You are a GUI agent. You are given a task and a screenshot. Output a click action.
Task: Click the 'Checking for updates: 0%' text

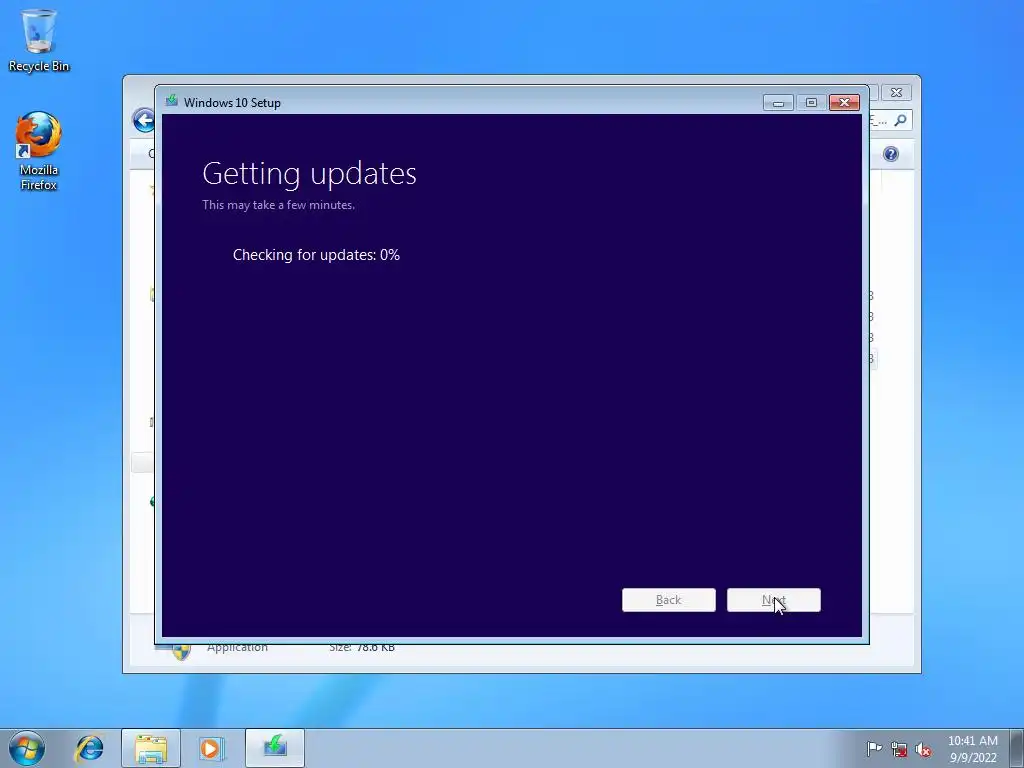click(x=316, y=255)
